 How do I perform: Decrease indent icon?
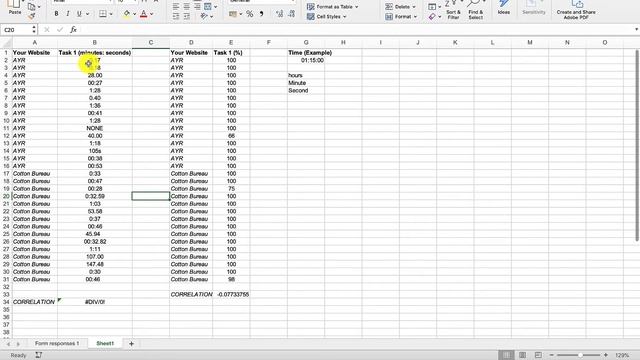pos(176,16)
